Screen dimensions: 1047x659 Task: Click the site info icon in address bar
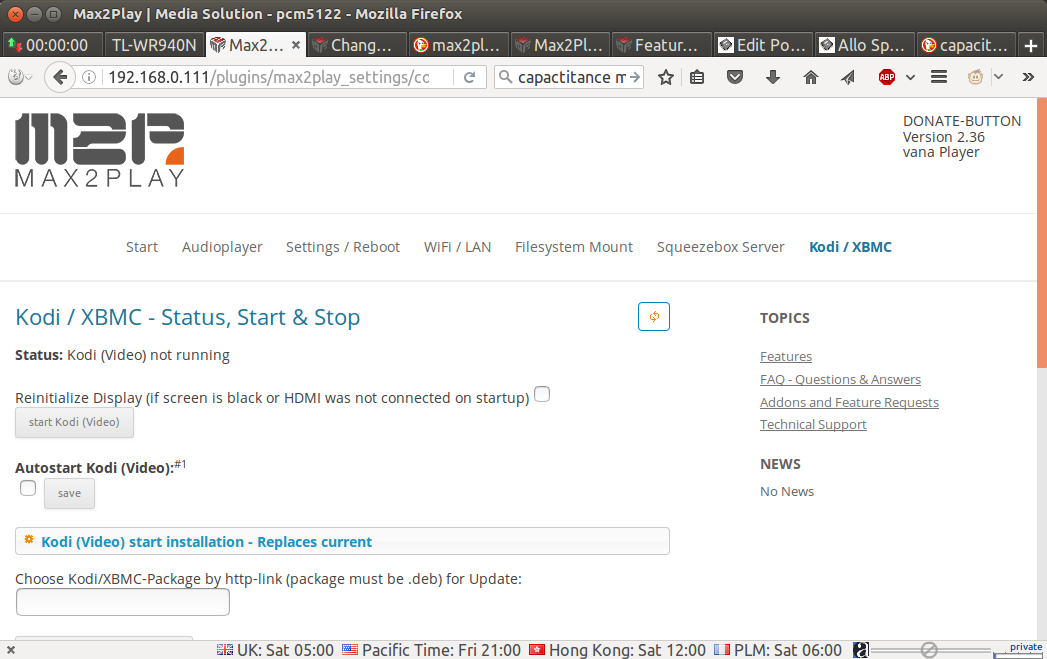(89, 77)
